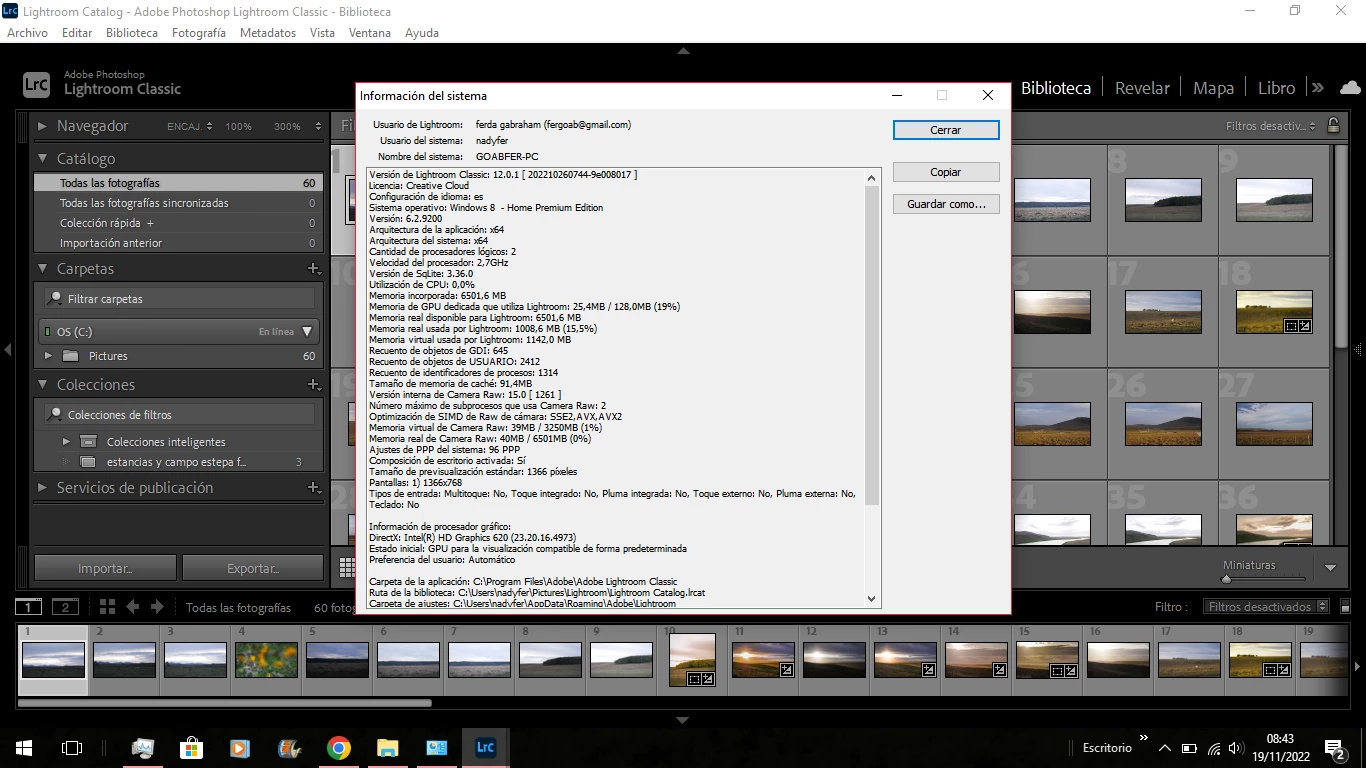This screenshot has width=1366, height=768.
Task: Click the Importar... button
Action: click(x=105, y=568)
